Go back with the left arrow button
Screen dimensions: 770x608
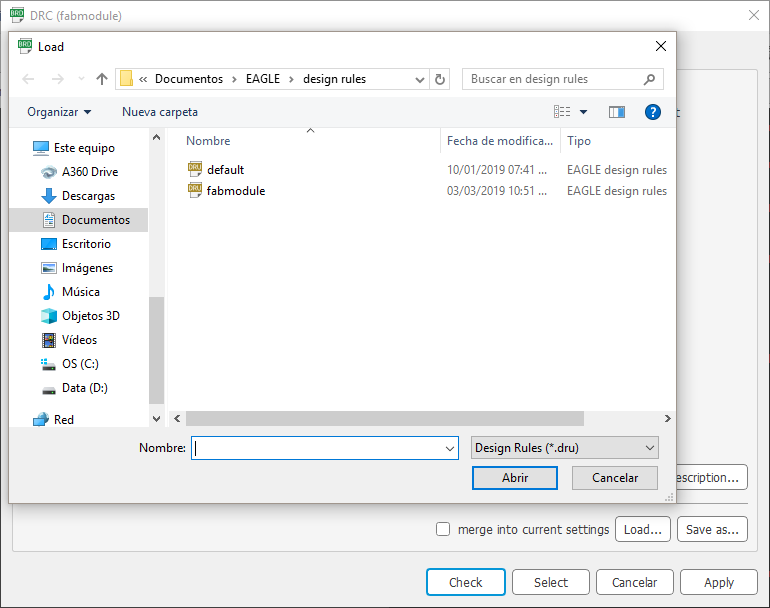coord(28,79)
